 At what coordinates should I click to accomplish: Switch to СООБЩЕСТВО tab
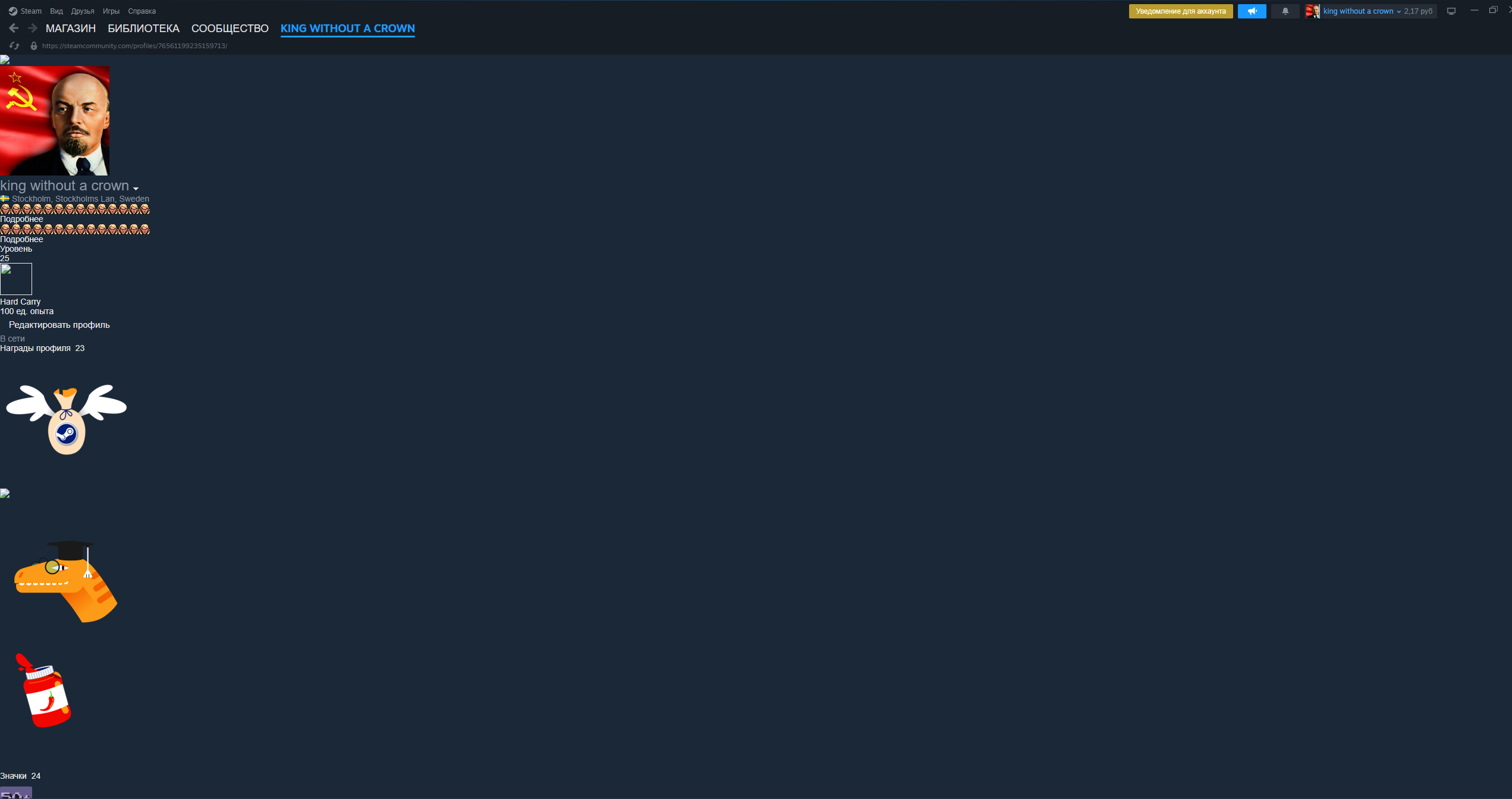click(x=230, y=29)
